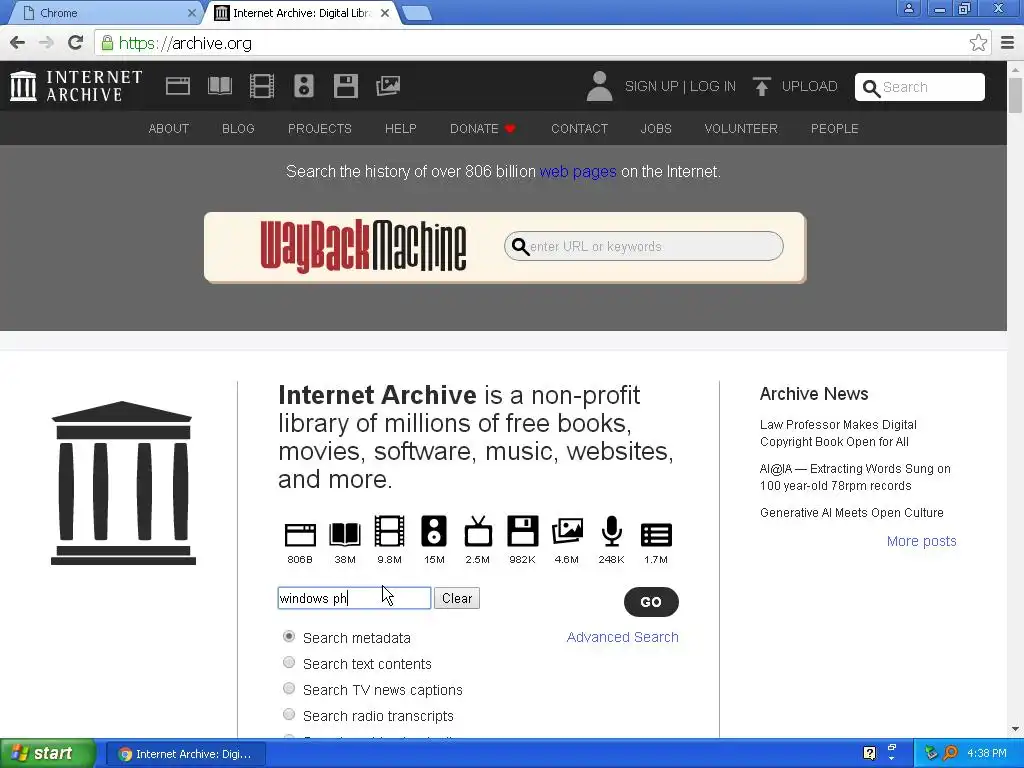This screenshot has height=768, width=1024.
Task: Open the VOLUNTEER menu item
Action: 741,129
